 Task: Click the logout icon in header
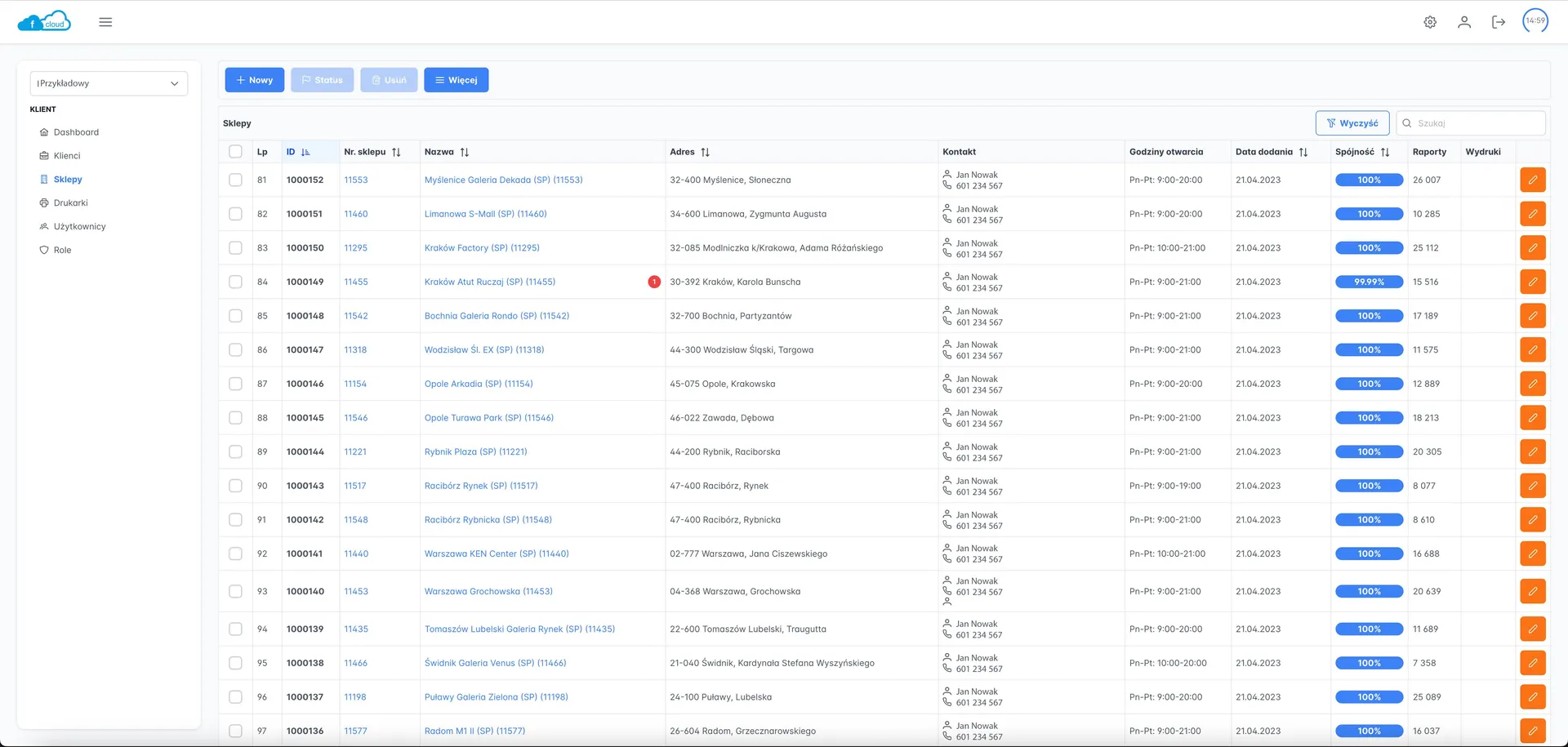(x=1498, y=22)
